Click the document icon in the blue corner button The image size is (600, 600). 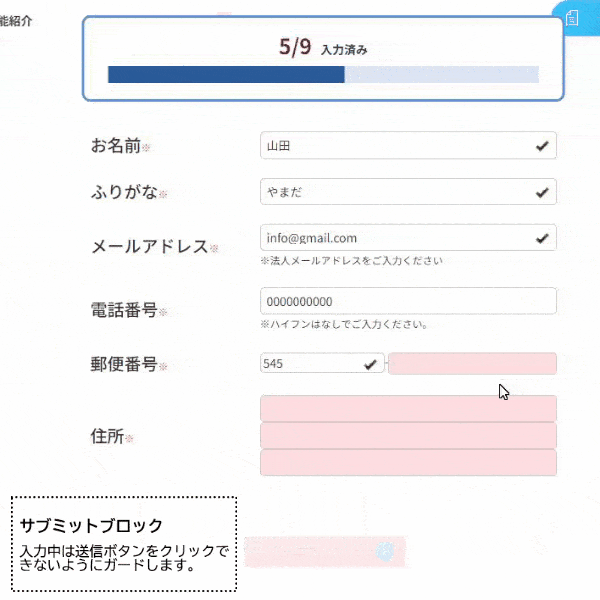573,17
